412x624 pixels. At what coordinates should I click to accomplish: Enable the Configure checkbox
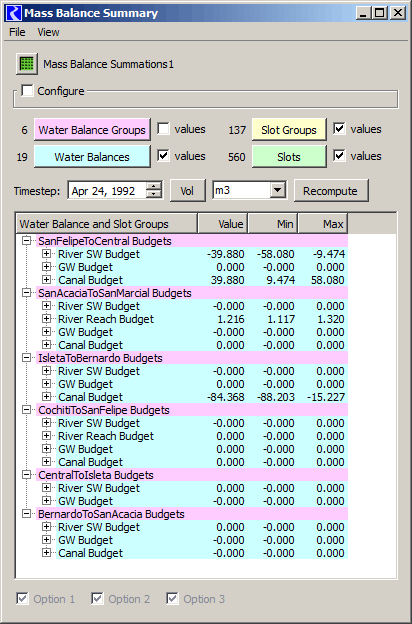point(27,90)
